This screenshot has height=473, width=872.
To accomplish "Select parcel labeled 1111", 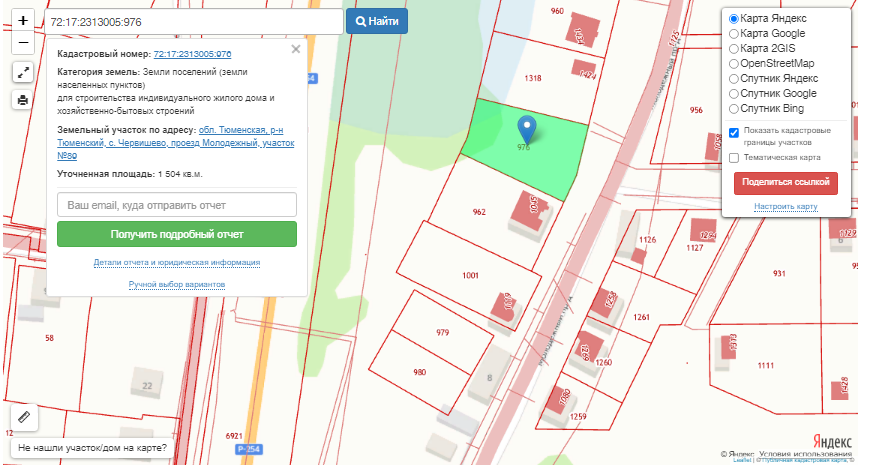I will tap(766, 365).
